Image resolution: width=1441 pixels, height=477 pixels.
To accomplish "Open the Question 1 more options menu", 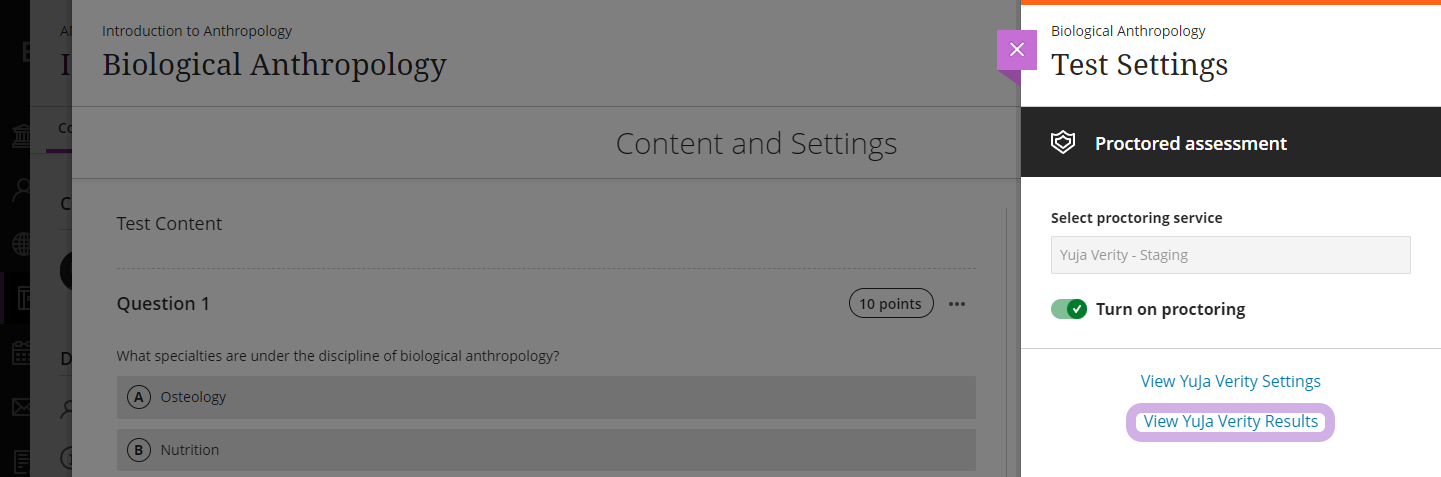I will (957, 304).
